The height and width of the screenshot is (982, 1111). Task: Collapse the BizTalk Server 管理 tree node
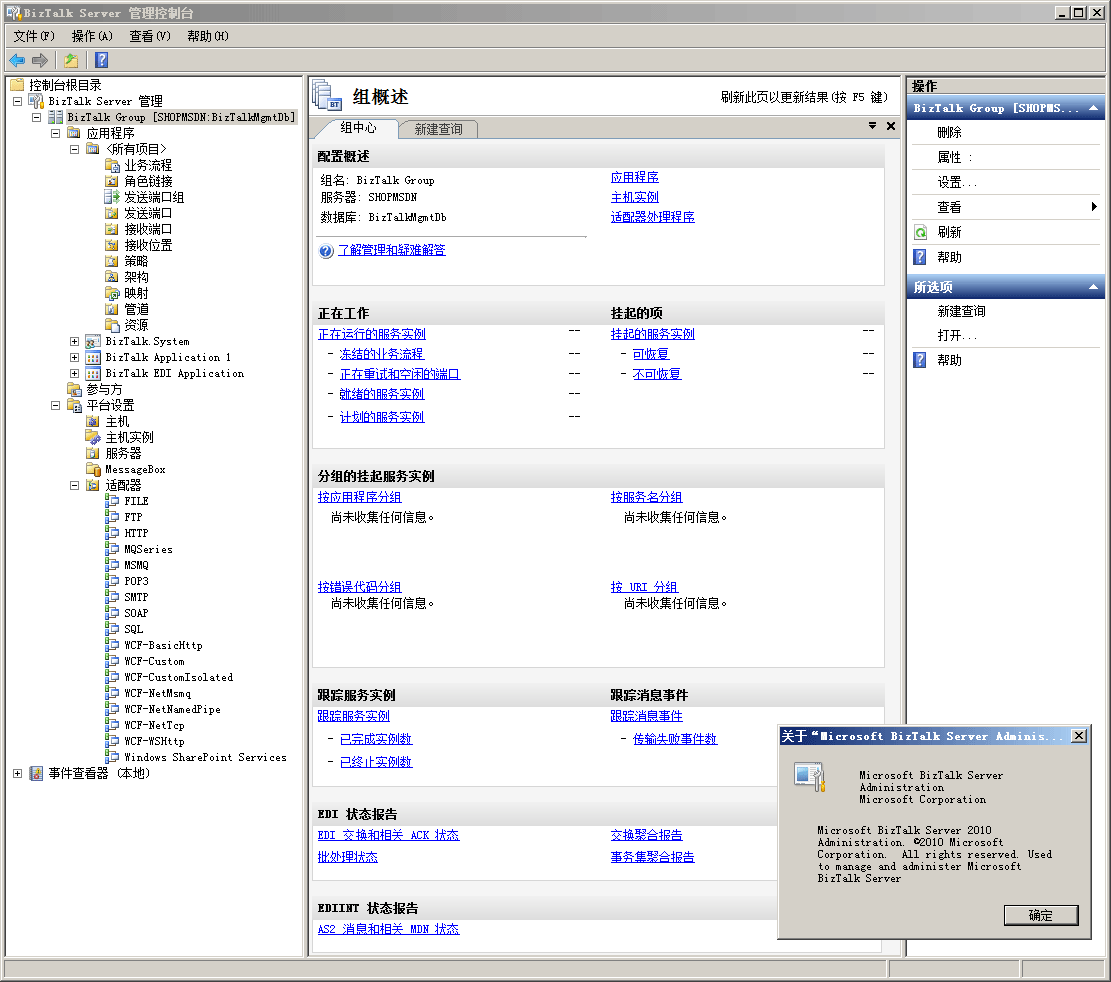click(x=17, y=101)
